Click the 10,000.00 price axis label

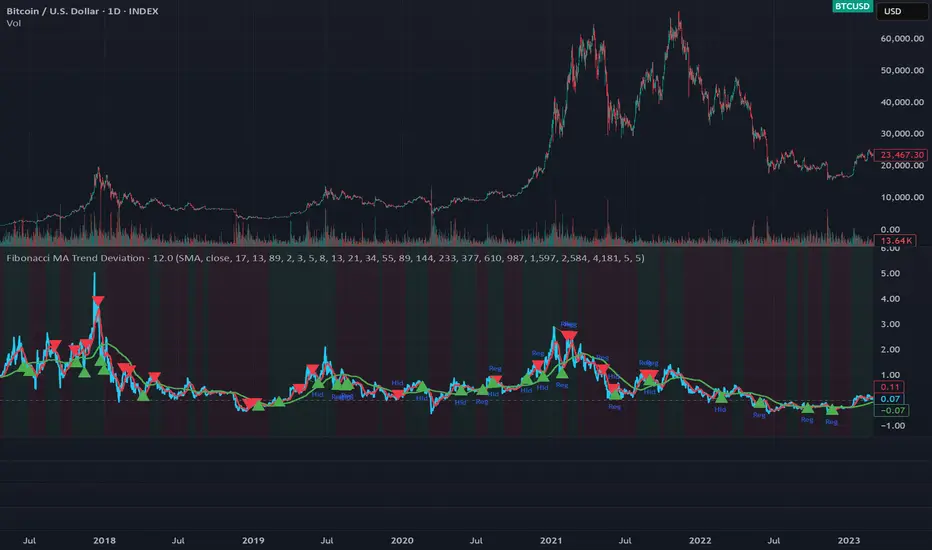[902, 197]
